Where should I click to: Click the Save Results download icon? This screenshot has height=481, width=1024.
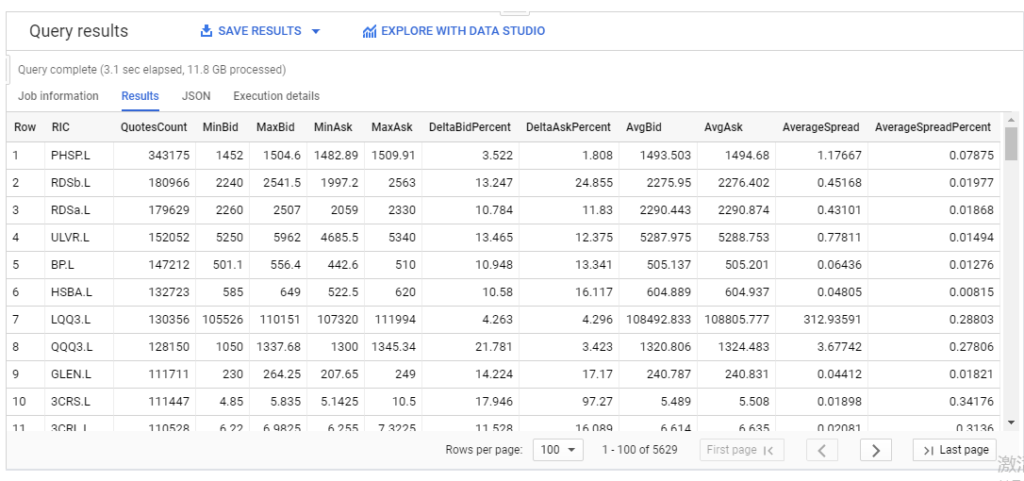[x=207, y=31]
